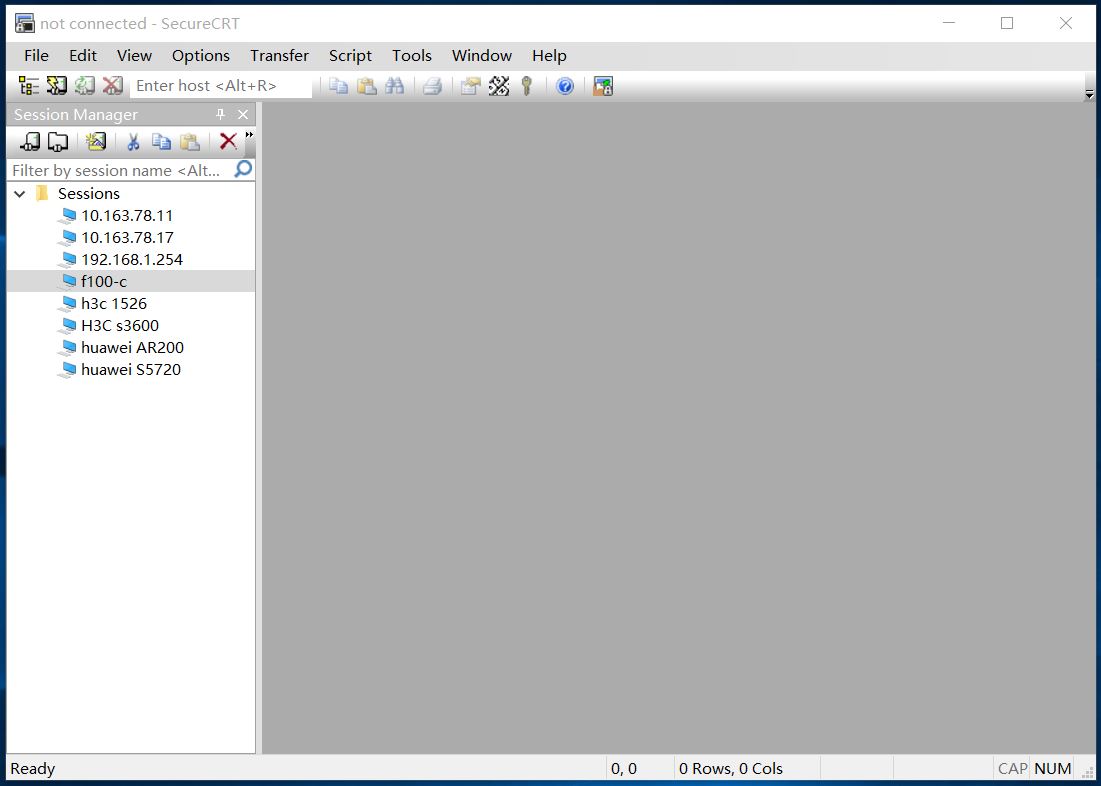This screenshot has width=1101, height=786.
Task: Select session 10.163.78.11
Action: click(x=127, y=216)
